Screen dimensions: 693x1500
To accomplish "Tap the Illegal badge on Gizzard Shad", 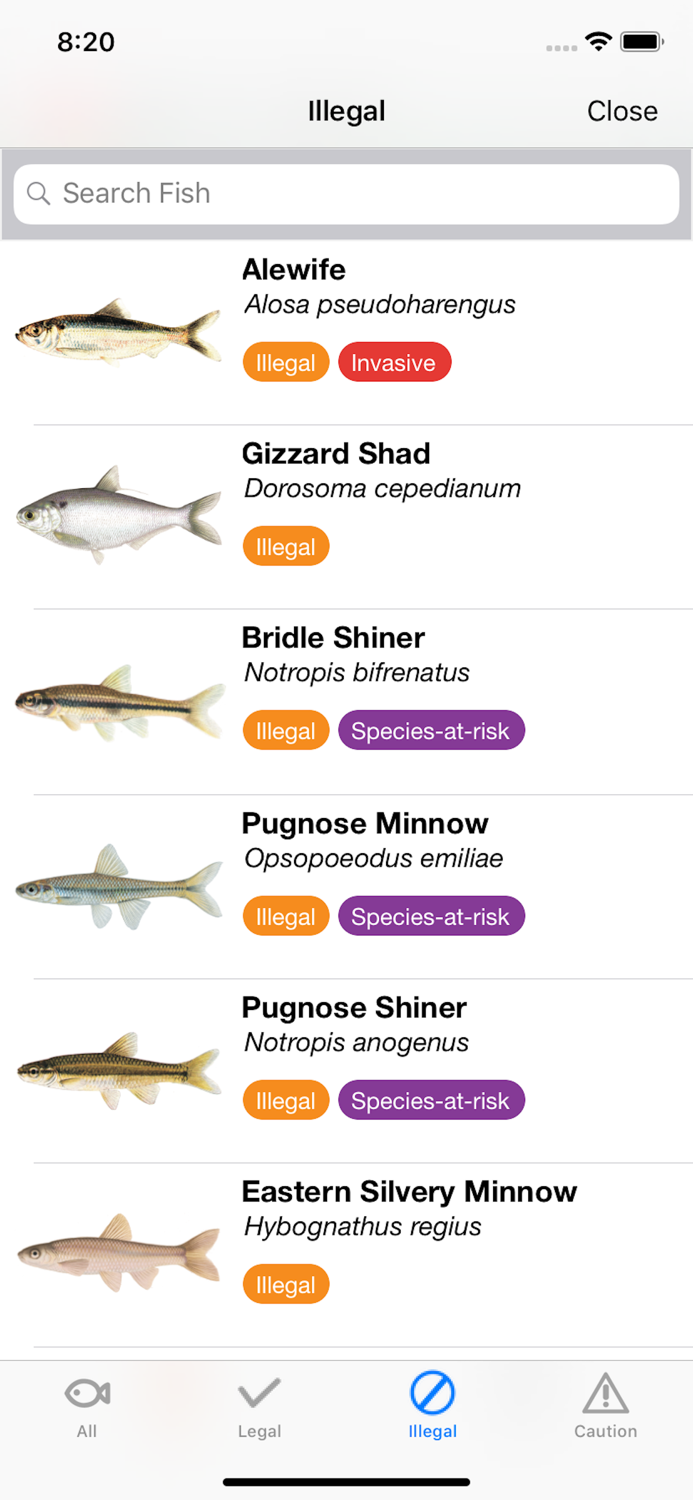I will (x=285, y=546).
